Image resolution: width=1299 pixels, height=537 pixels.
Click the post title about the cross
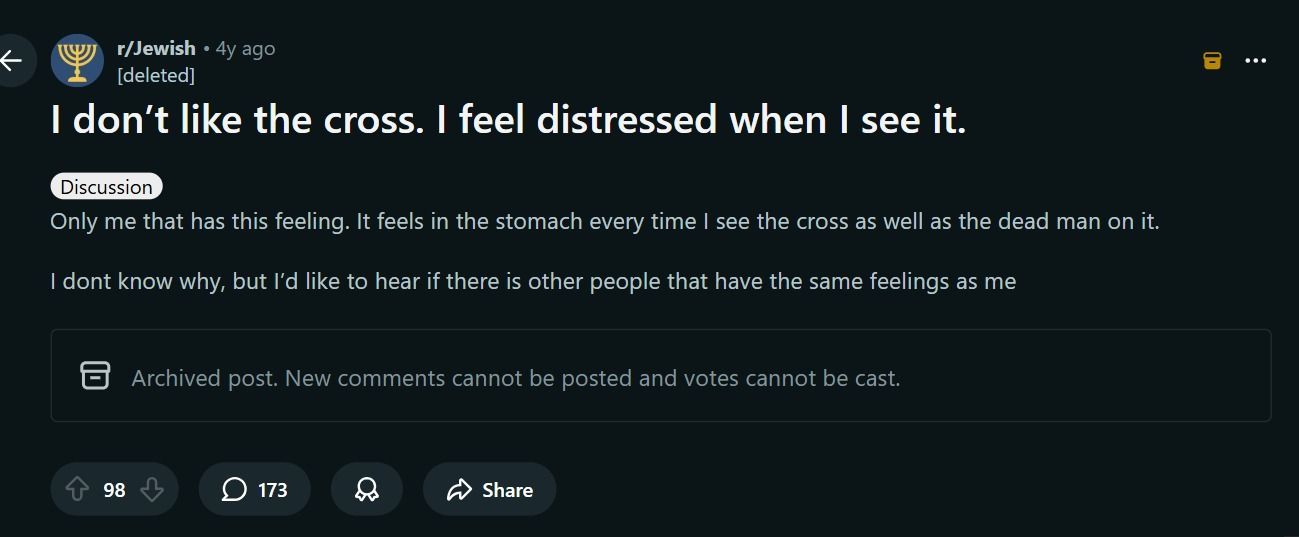pyautogui.click(x=508, y=120)
